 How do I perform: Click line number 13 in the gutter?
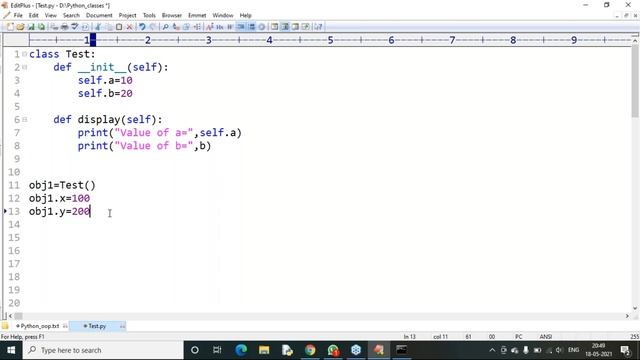click(x=14, y=211)
